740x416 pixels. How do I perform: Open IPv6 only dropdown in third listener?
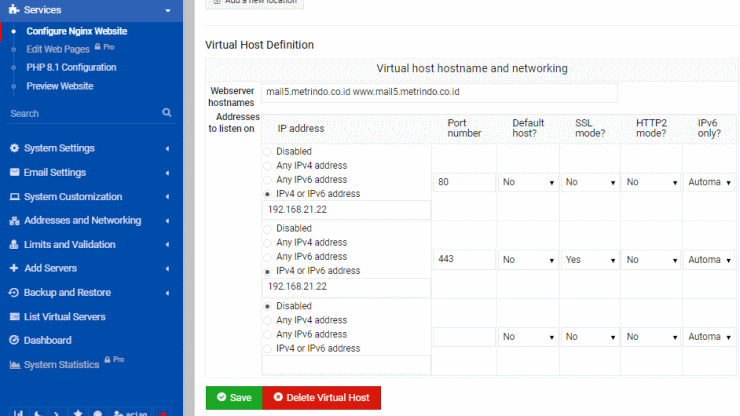pos(709,337)
